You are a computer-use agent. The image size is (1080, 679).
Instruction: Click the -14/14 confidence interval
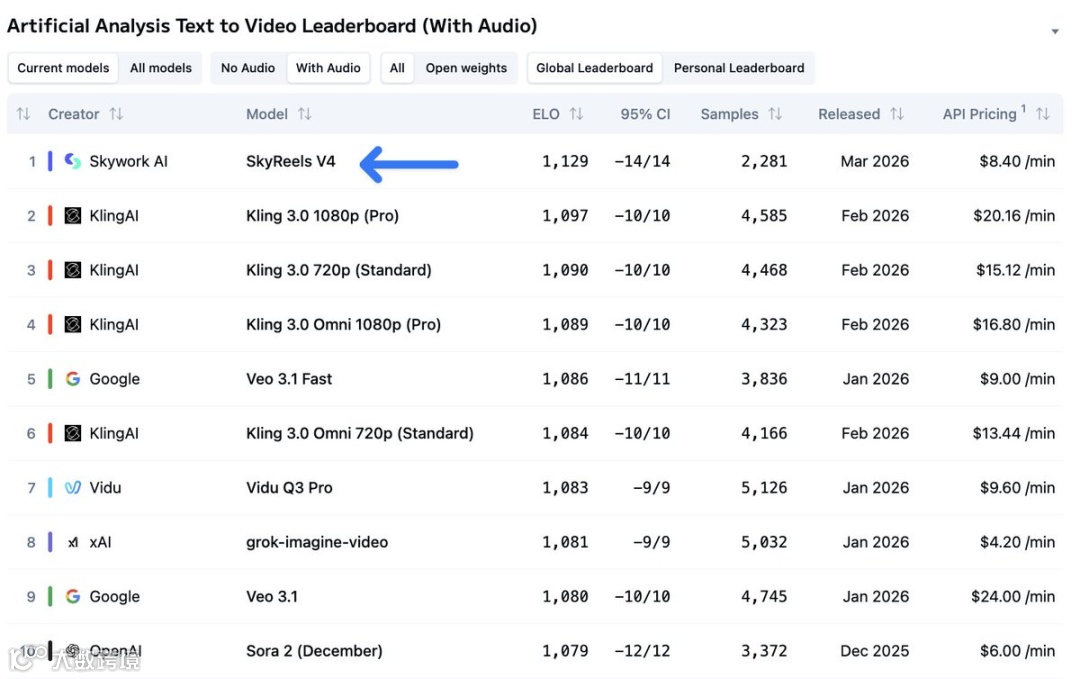(x=642, y=161)
